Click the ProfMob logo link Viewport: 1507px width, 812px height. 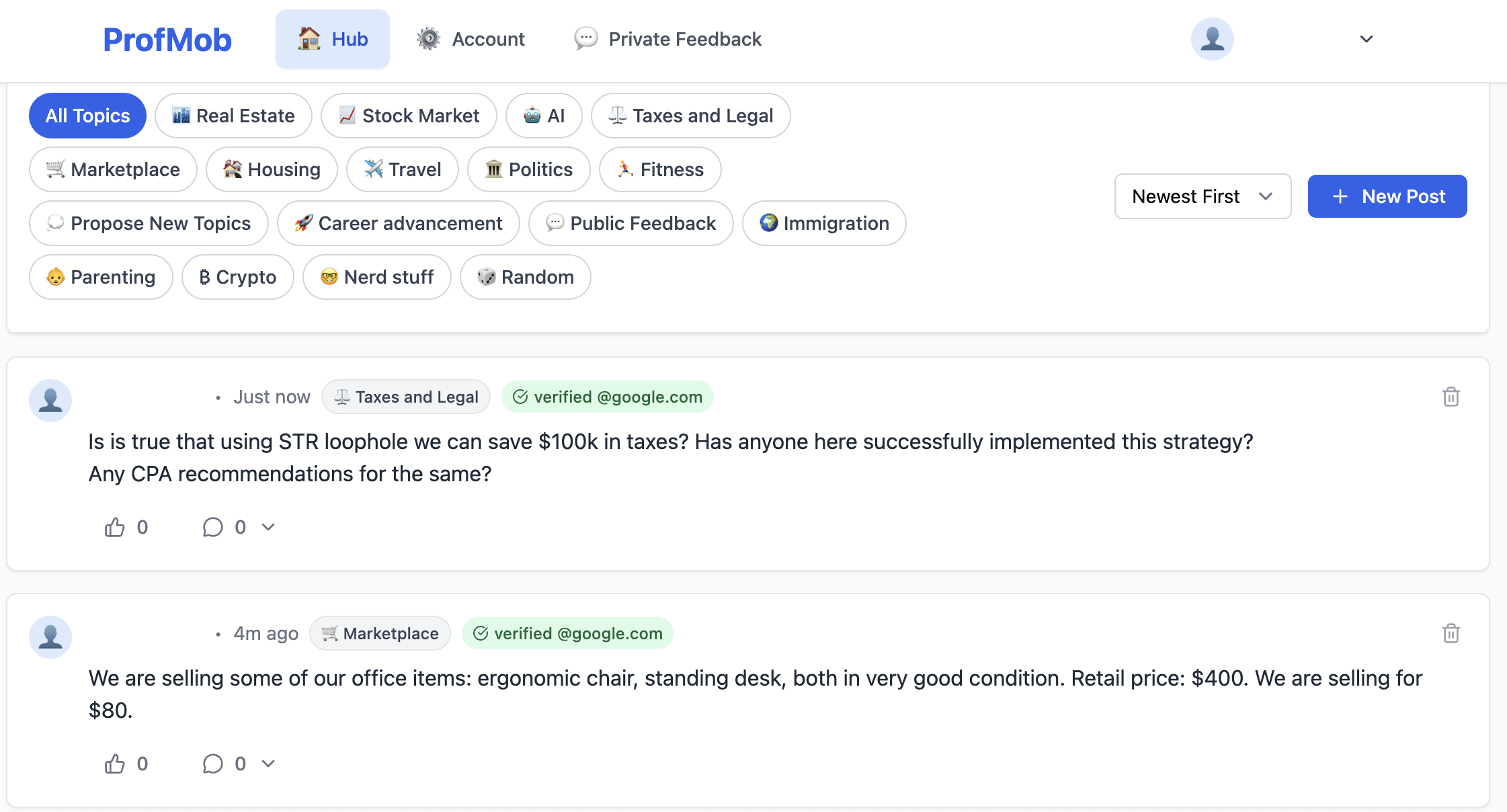[167, 40]
